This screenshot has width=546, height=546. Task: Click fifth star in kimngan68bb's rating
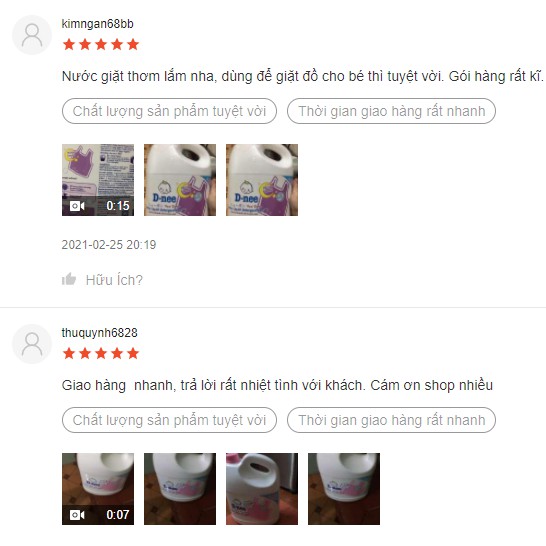(x=133, y=45)
